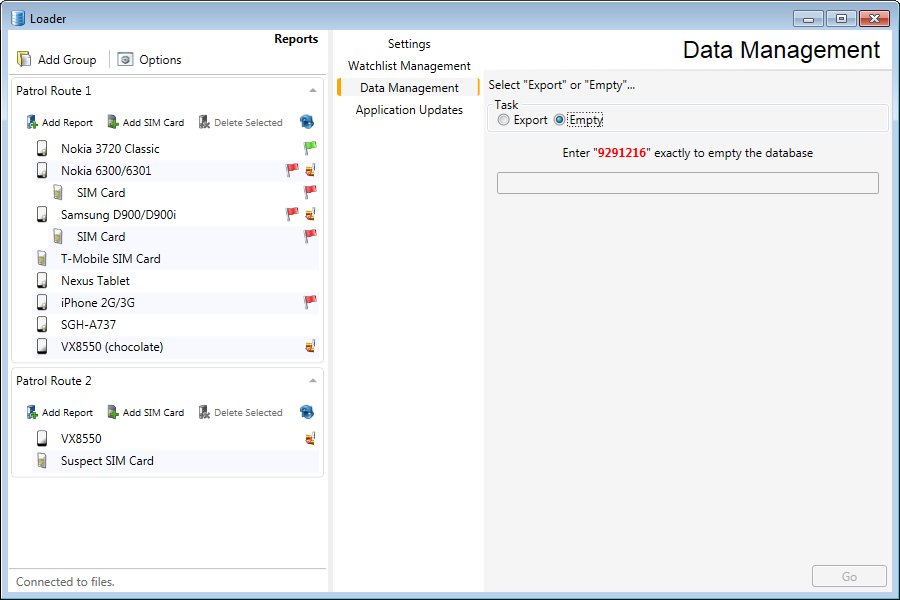Click the blue globe icon in Patrol Route 2
This screenshot has height=600, width=900.
307,412
